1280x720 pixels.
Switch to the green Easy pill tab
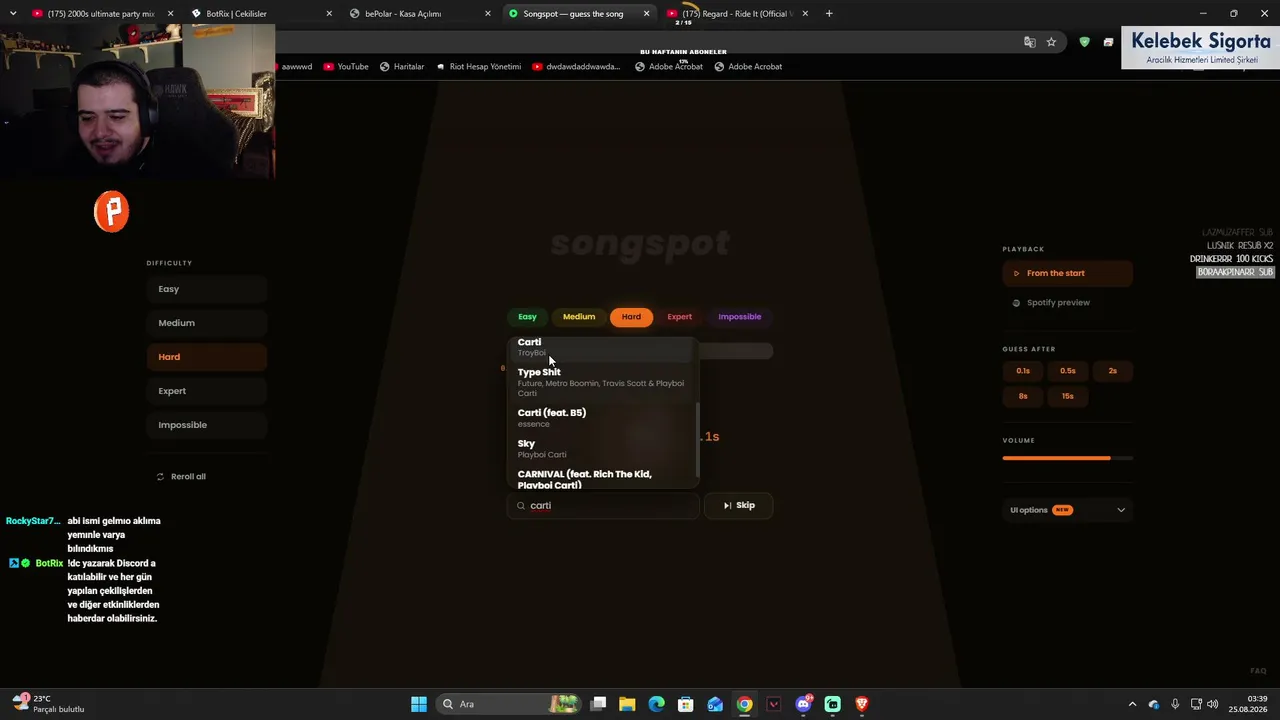coord(528,317)
